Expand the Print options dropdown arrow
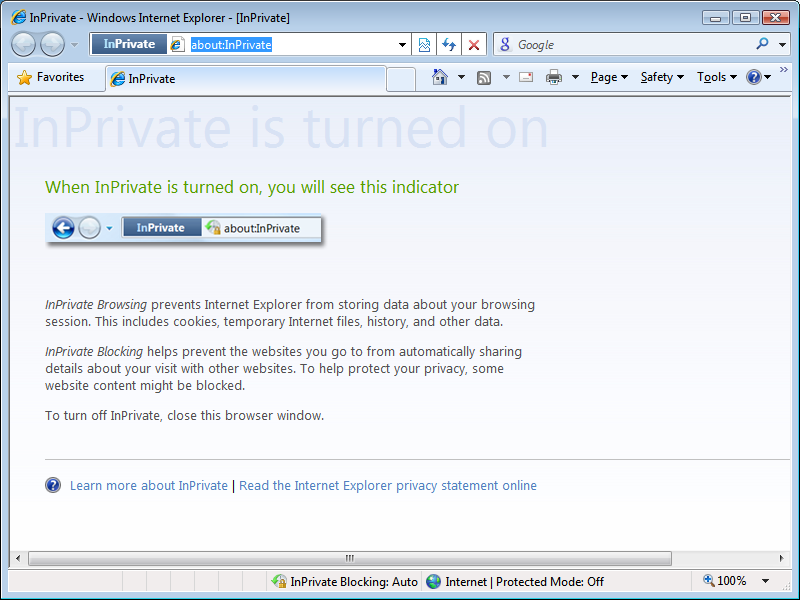Screen dimensions: 800x600 (x=575, y=77)
